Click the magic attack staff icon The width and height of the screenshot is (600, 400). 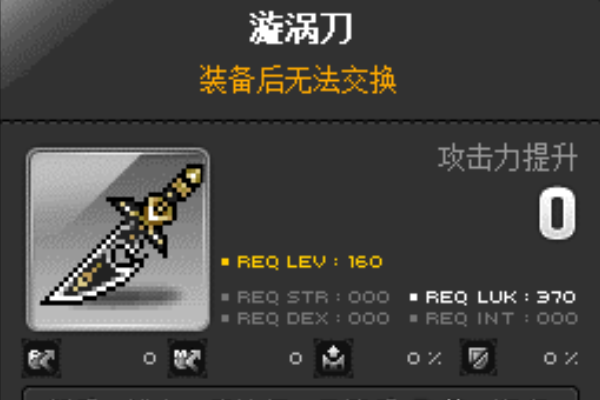[188, 358]
